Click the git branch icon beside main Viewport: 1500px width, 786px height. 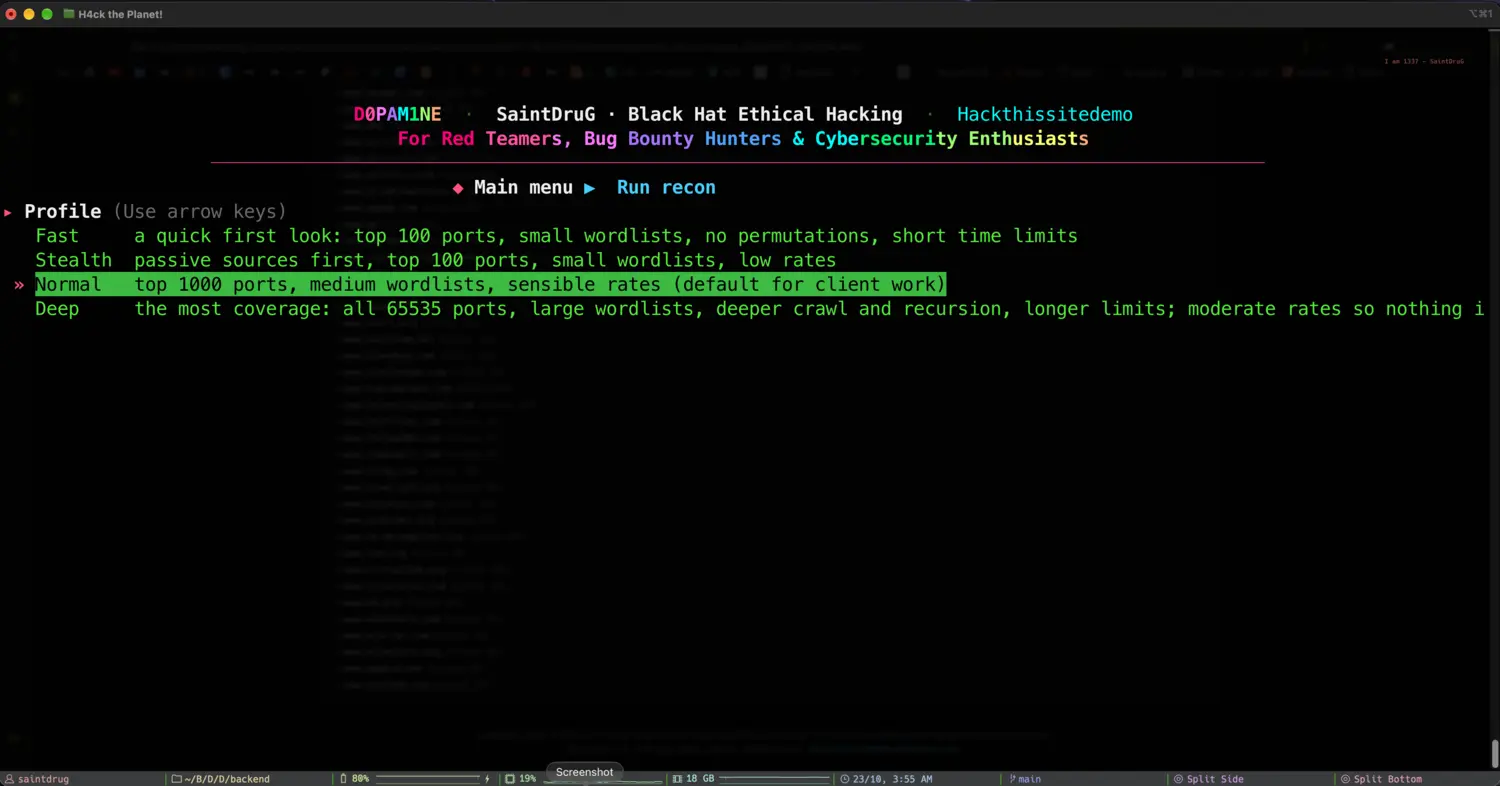tap(1011, 779)
